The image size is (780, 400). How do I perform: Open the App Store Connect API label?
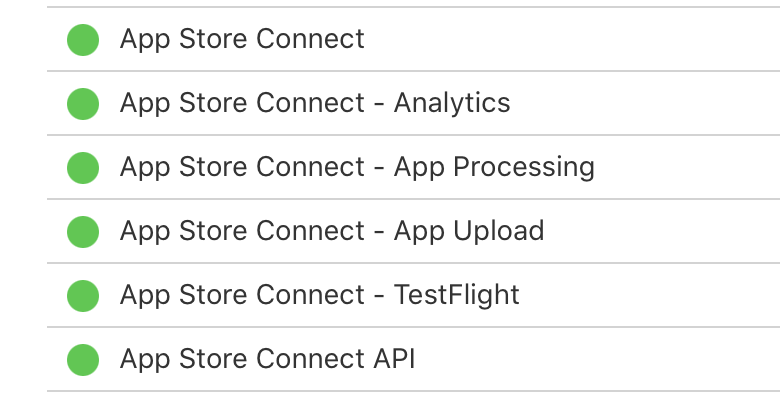(267, 360)
